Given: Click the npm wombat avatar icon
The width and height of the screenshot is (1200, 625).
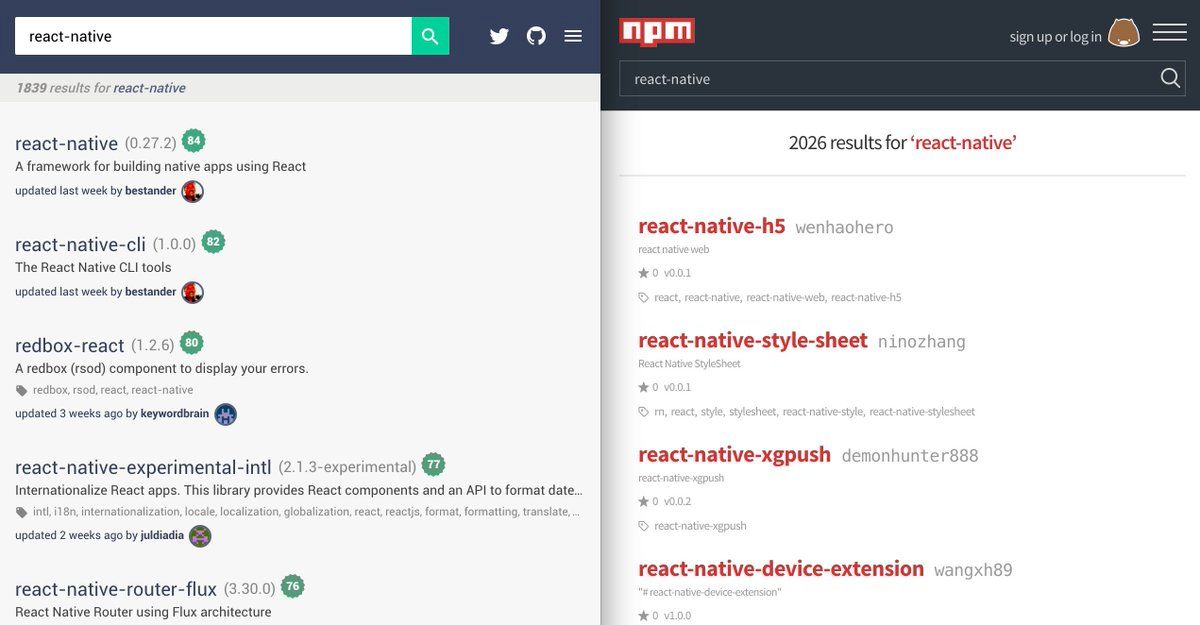Looking at the screenshot, I should (x=1124, y=34).
